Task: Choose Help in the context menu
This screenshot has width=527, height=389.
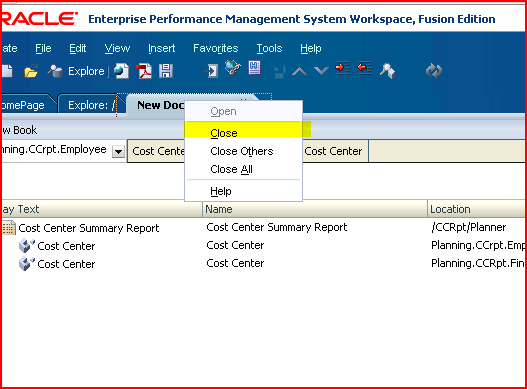Action: click(x=244, y=191)
